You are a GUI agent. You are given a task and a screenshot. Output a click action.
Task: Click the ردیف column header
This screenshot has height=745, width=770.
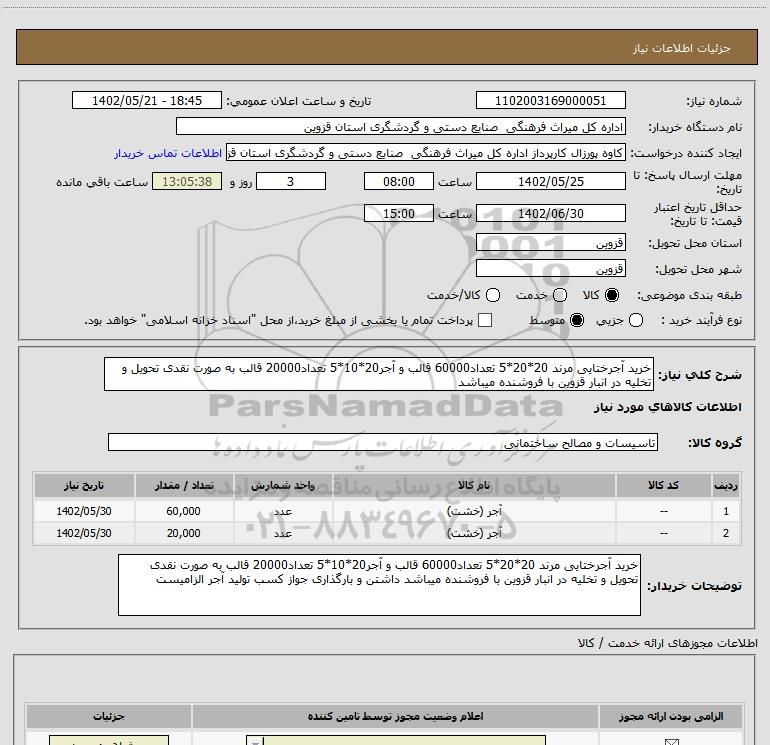pos(726,486)
